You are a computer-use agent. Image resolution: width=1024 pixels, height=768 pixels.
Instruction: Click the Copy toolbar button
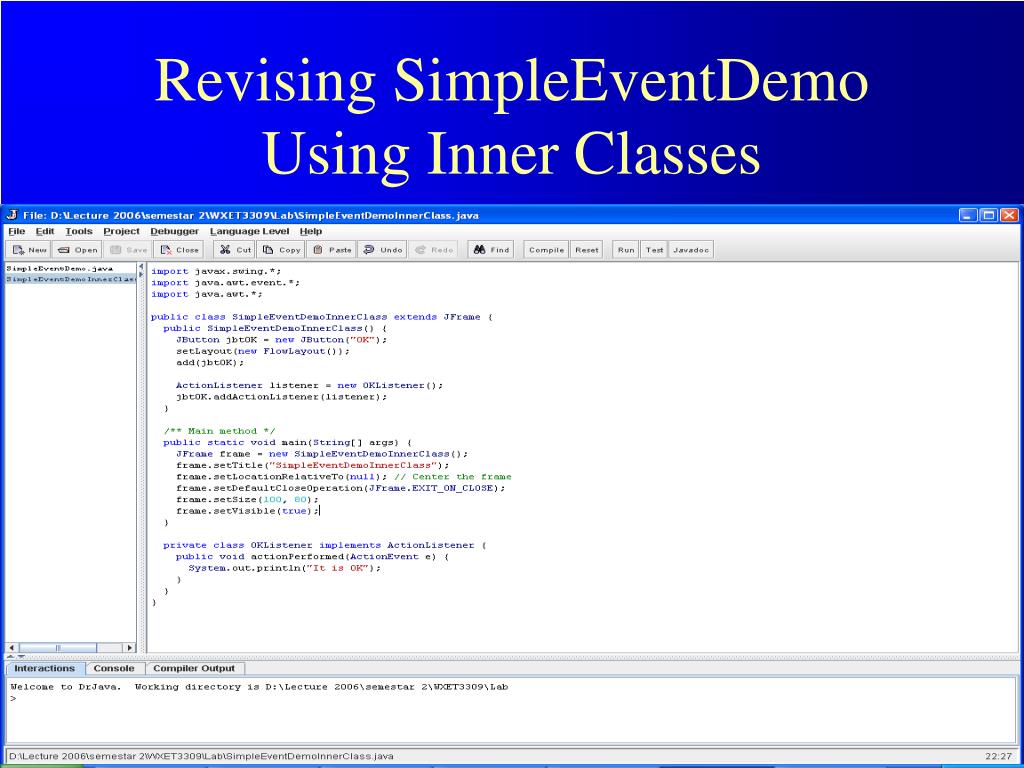(x=281, y=249)
